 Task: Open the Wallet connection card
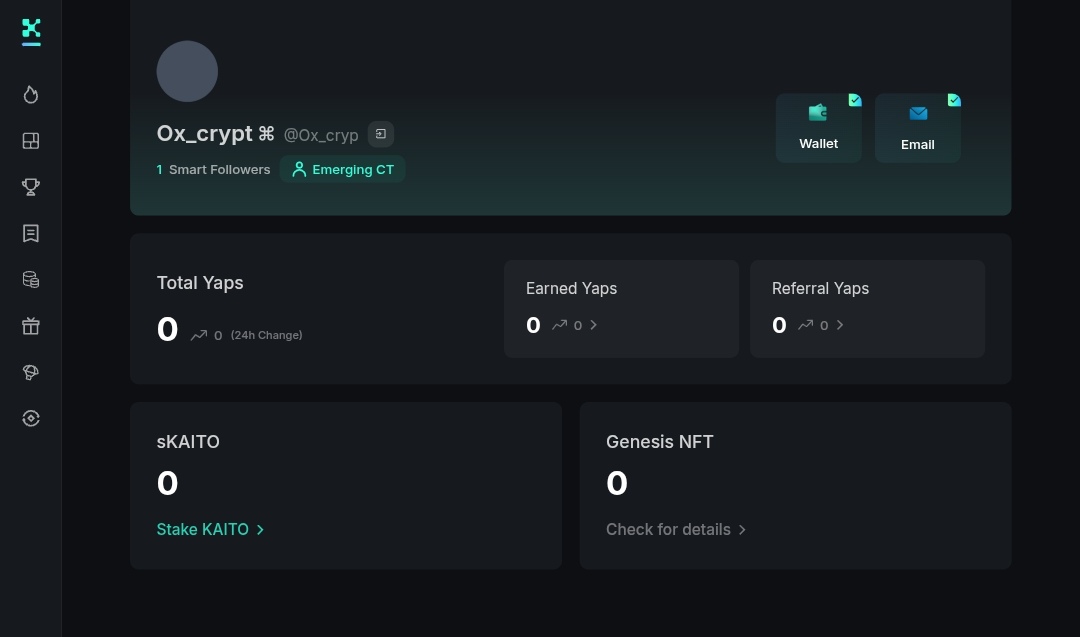[x=818, y=128]
